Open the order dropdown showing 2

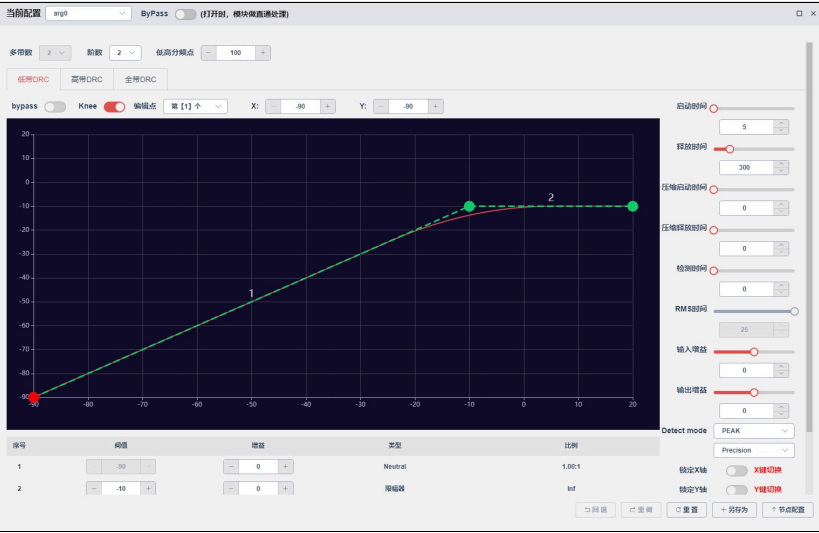point(125,53)
